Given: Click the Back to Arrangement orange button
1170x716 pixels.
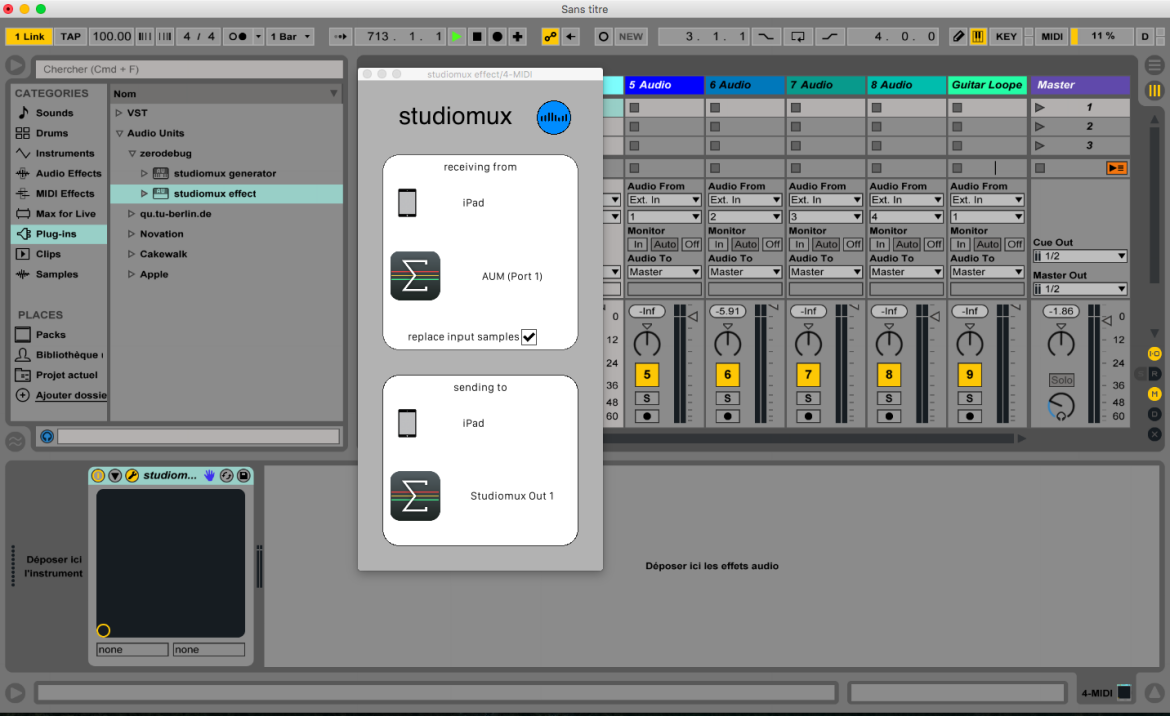Looking at the screenshot, I should pyautogui.click(x=1116, y=168).
